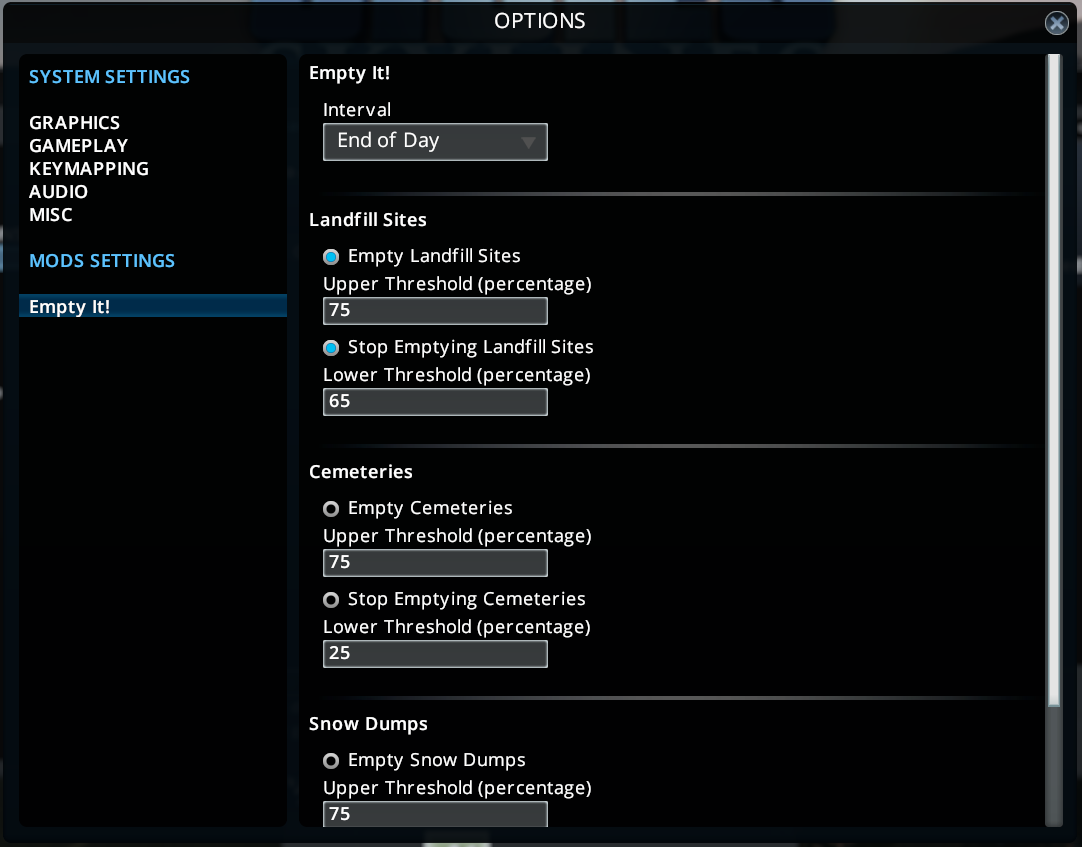
Task: Open the Gameplay settings section
Action: click(x=79, y=146)
